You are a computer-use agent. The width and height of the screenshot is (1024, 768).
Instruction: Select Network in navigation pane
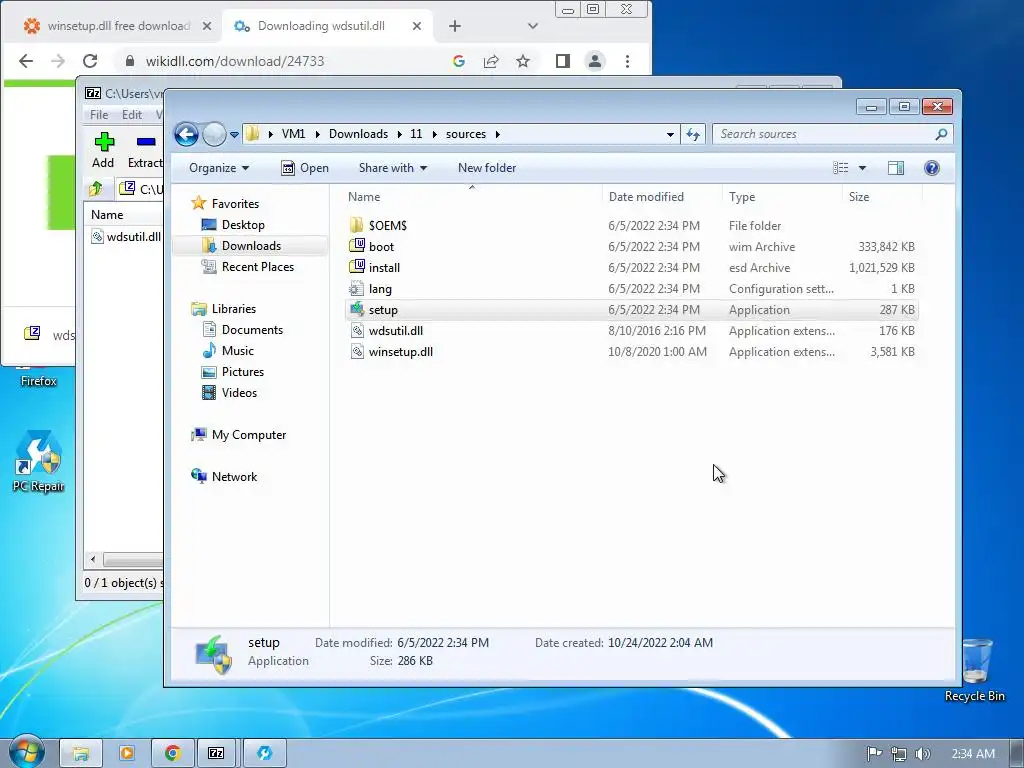coord(234,477)
